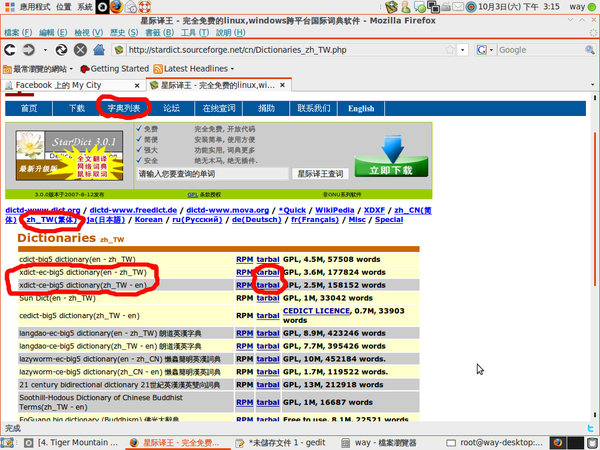Screen dimensions: 600x450
Task: Launch Firefox from the top panel
Action: coord(116,7)
